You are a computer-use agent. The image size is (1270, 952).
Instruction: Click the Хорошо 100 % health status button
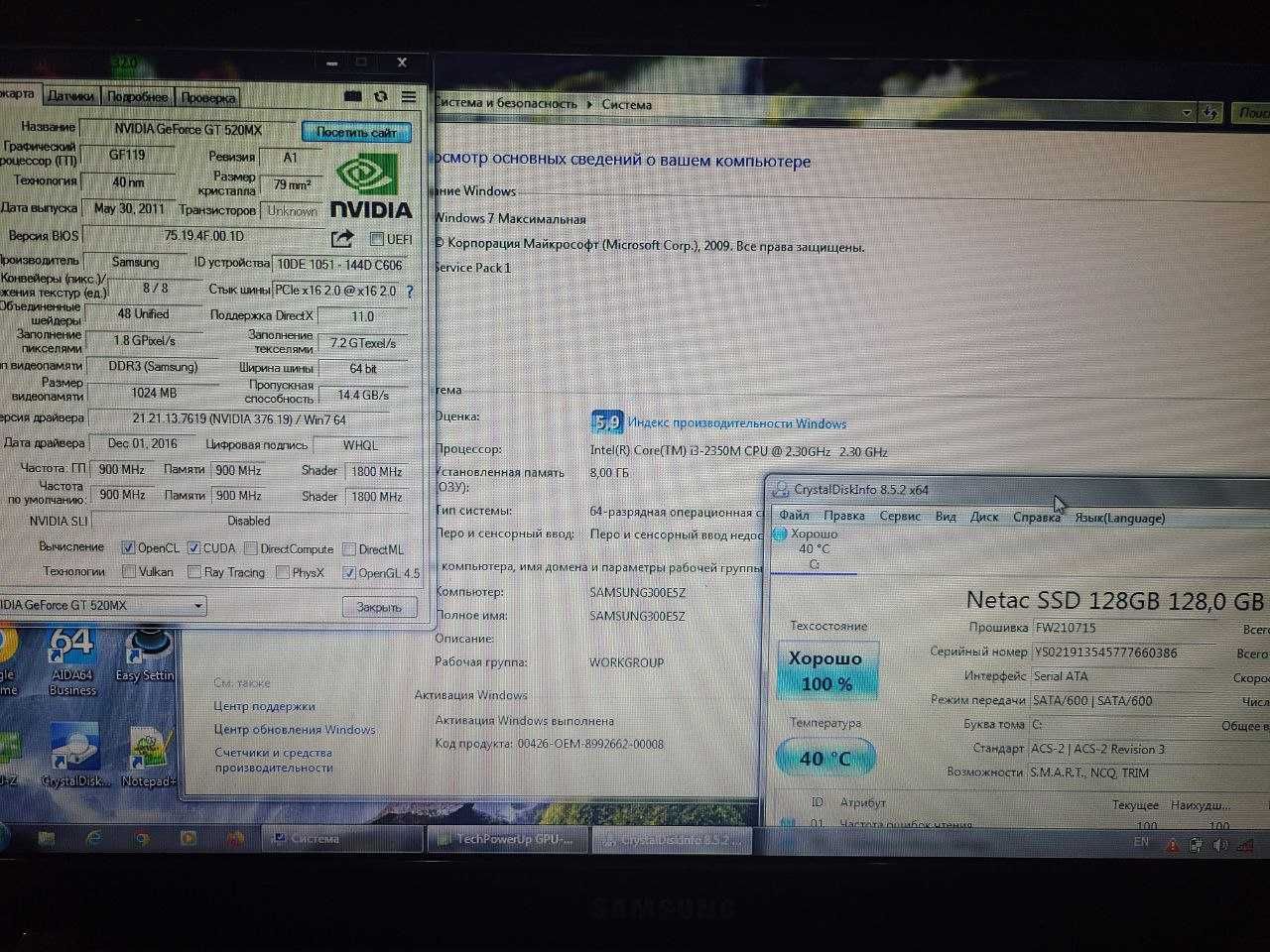[x=825, y=670]
